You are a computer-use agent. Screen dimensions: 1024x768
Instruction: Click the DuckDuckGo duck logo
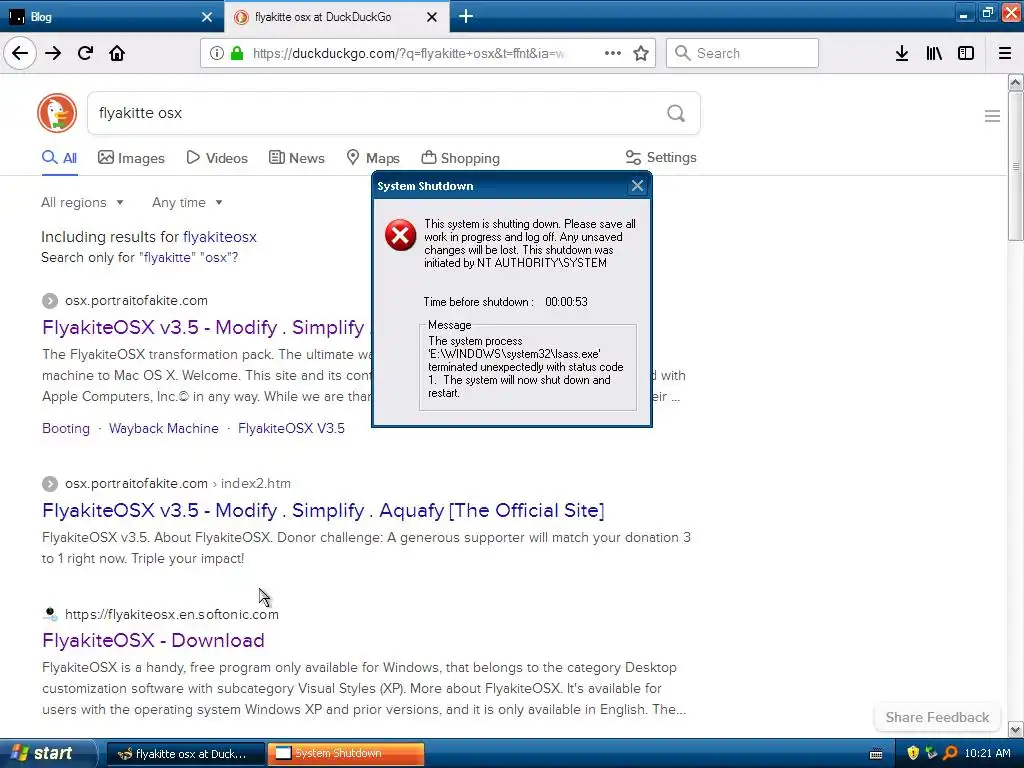point(57,113)
